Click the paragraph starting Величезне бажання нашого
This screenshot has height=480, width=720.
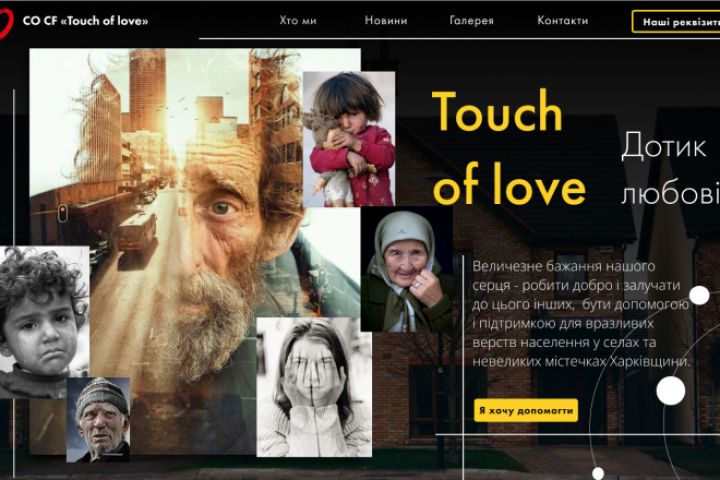581,314
